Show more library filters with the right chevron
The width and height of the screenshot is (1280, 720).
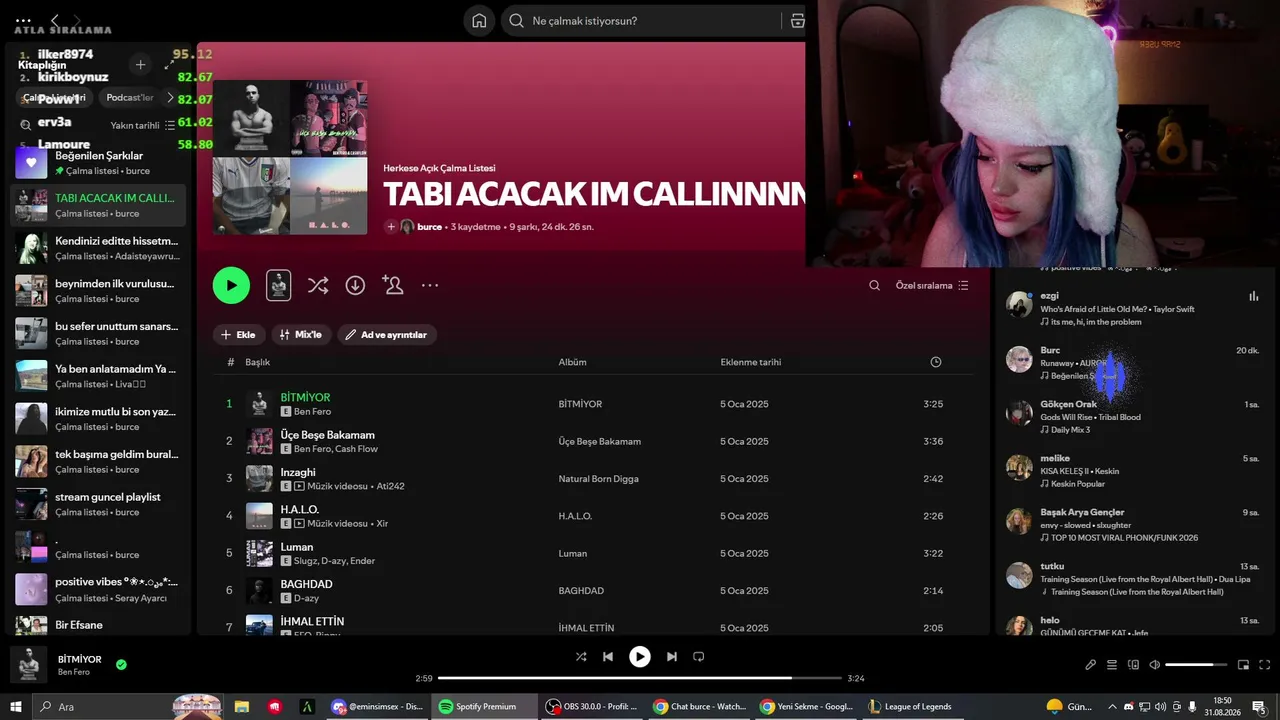click(170, 98)
